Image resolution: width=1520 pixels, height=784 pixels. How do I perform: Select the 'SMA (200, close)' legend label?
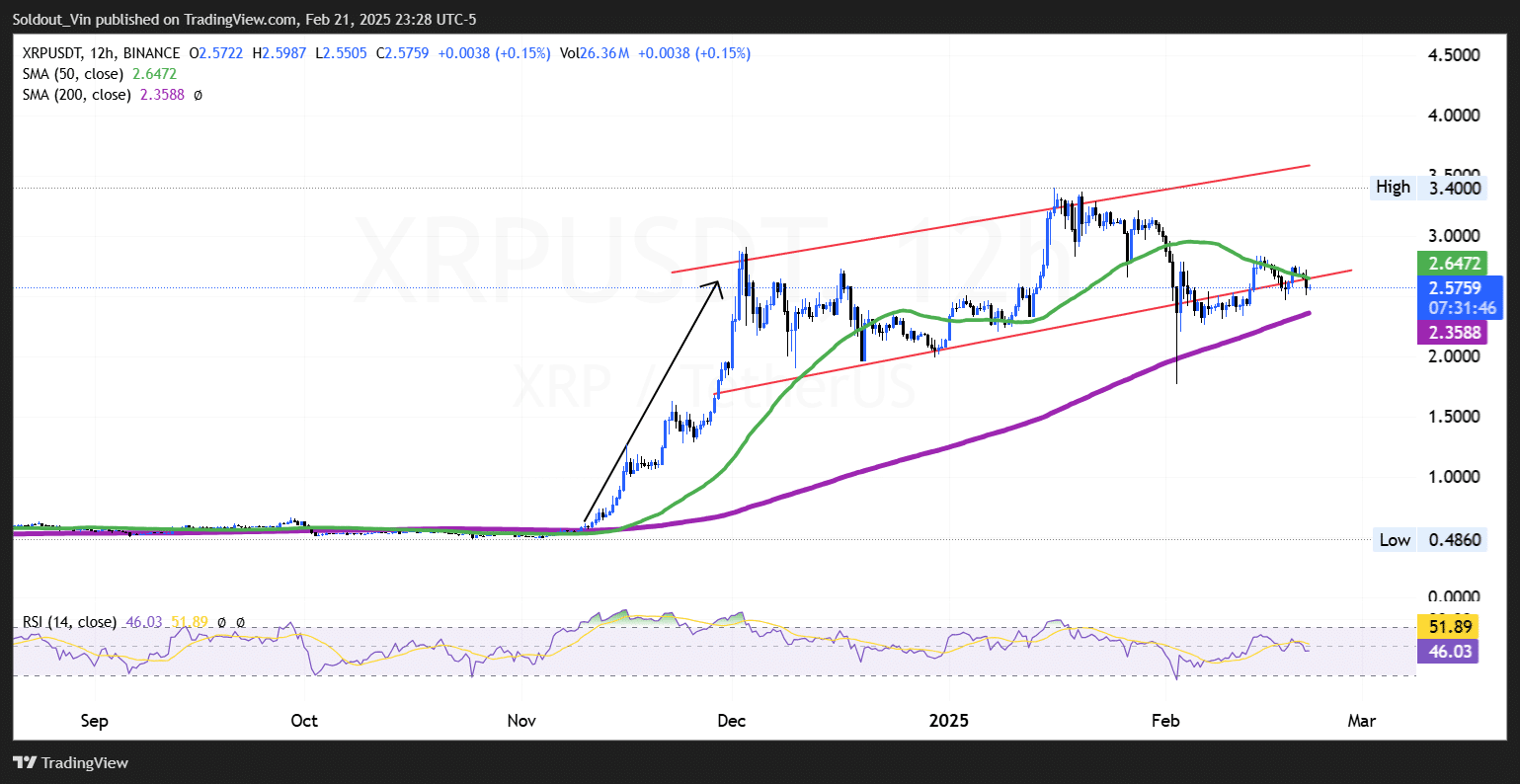pyautogui.click(x=75, y=95)
